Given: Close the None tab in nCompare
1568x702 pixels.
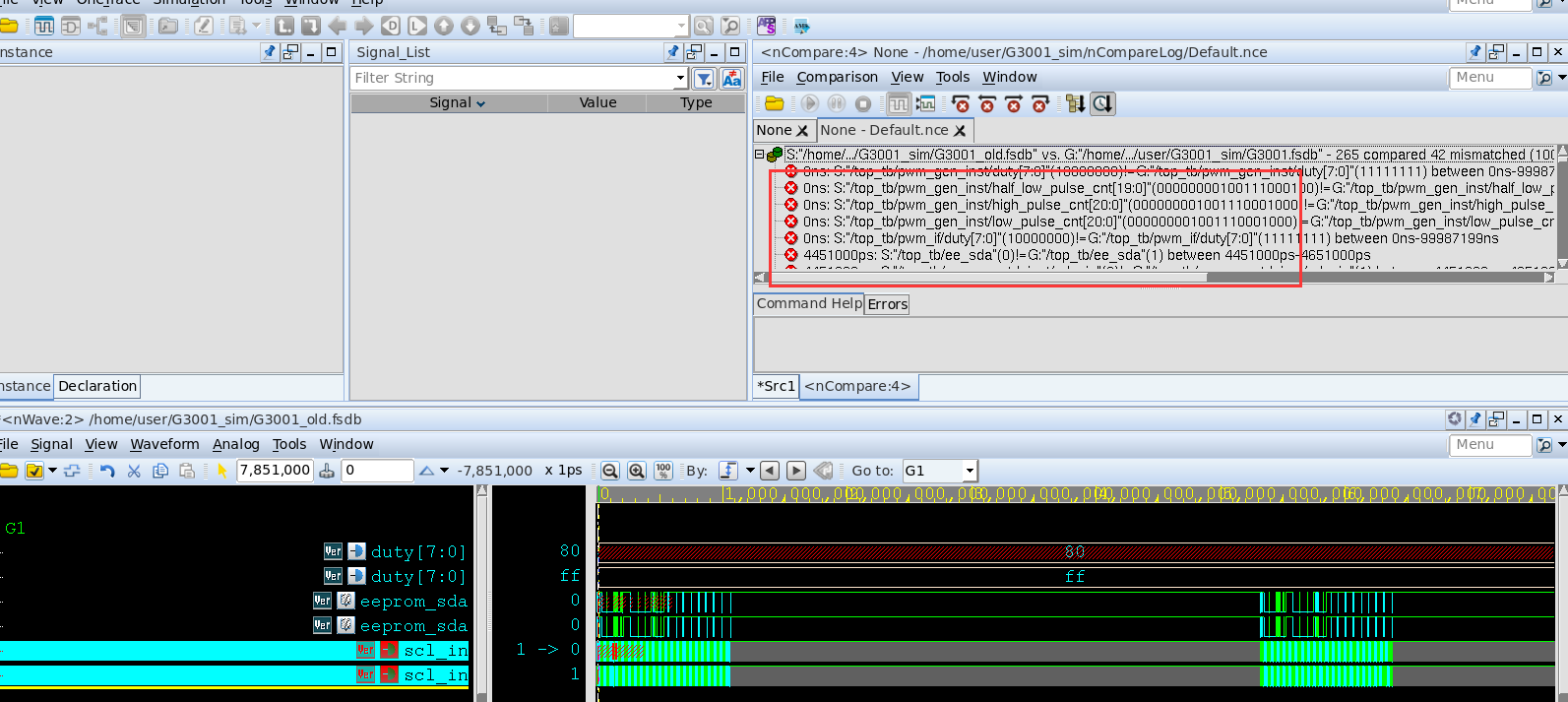Looking at the screenshot, I should coord(802,130).
